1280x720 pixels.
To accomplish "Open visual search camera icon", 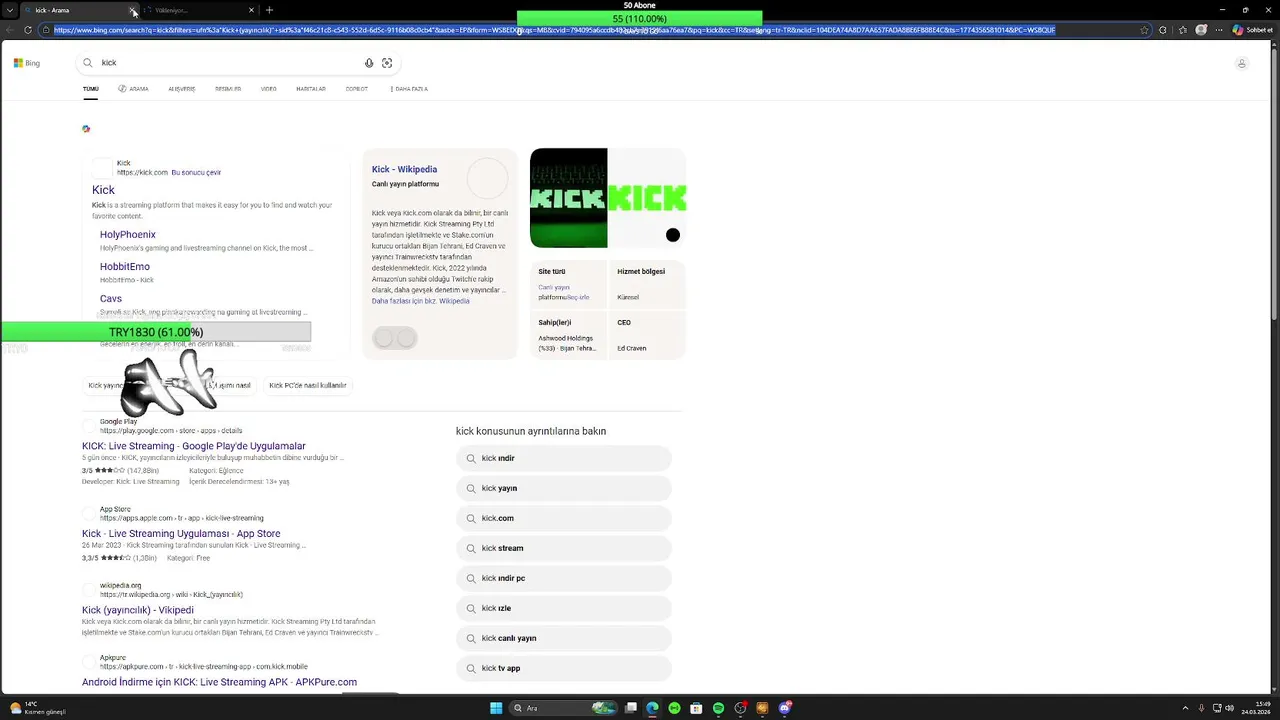I will point(387,63).
